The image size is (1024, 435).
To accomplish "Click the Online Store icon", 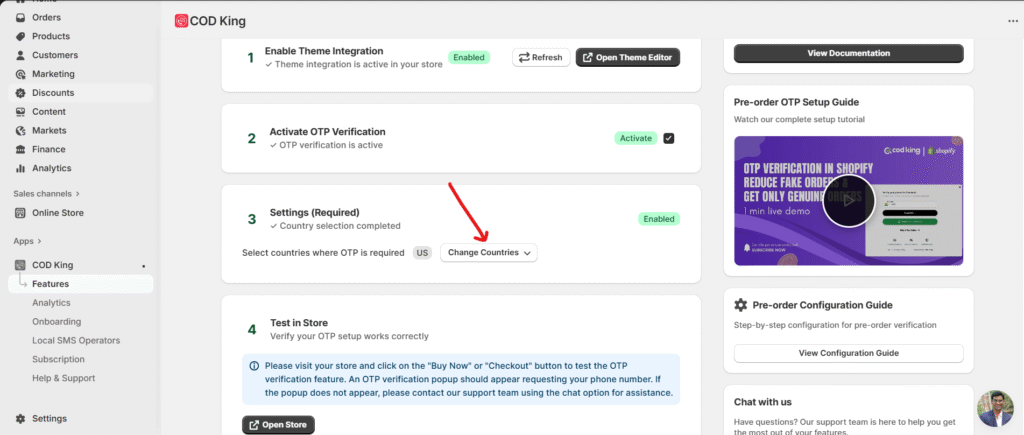I will (x=21, y=213).
